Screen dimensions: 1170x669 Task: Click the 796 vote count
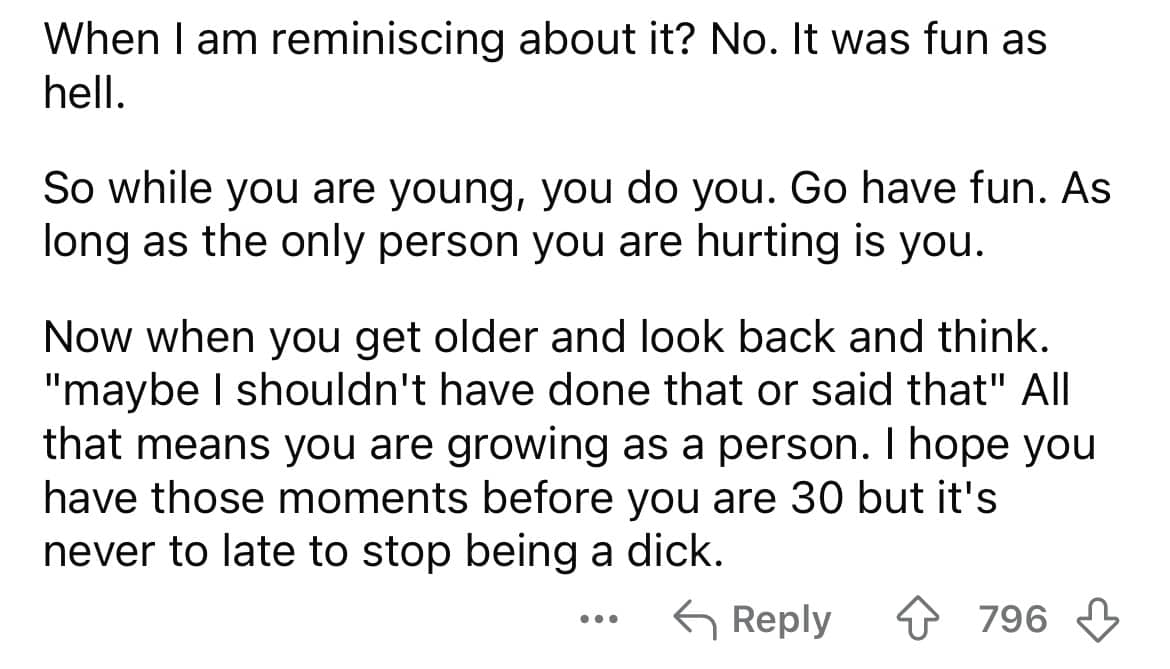coord(1013,619)
